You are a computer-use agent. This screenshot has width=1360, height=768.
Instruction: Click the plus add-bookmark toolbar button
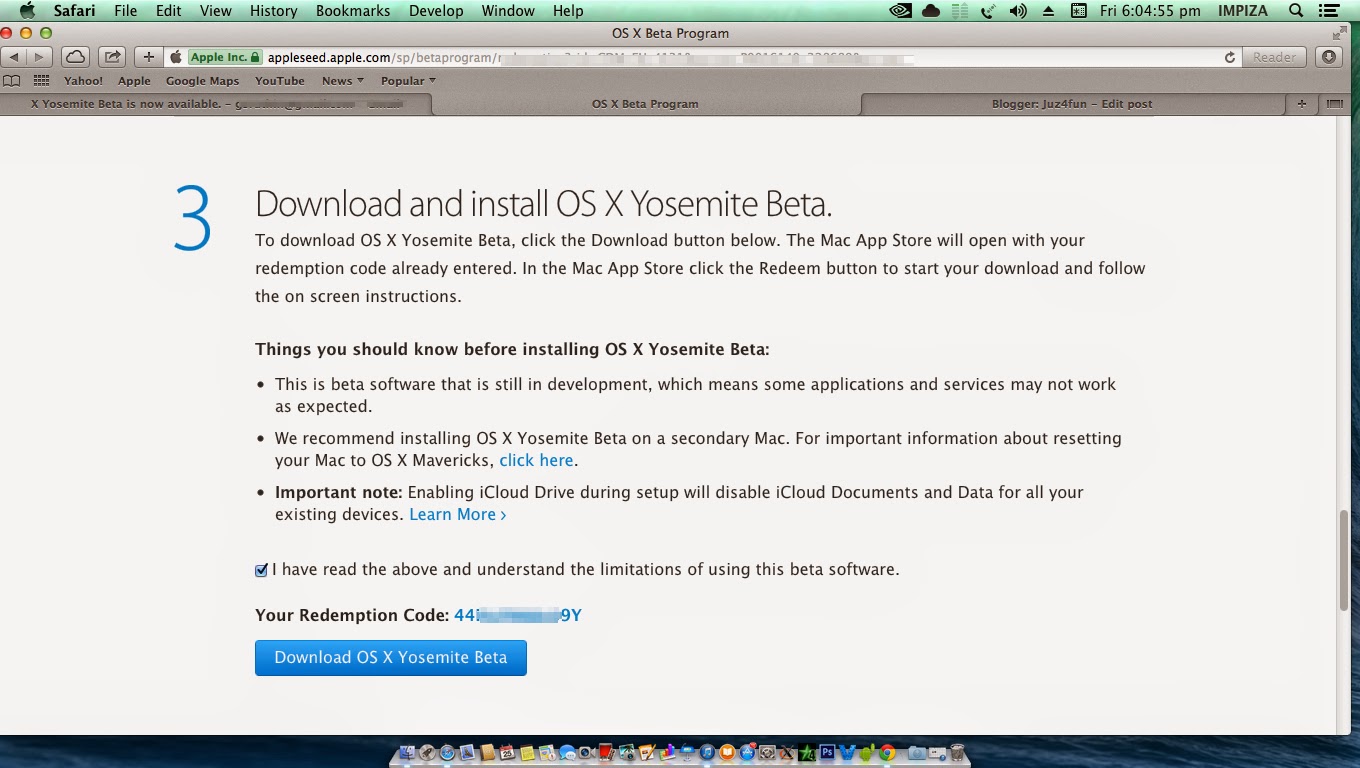coord(148,57)
